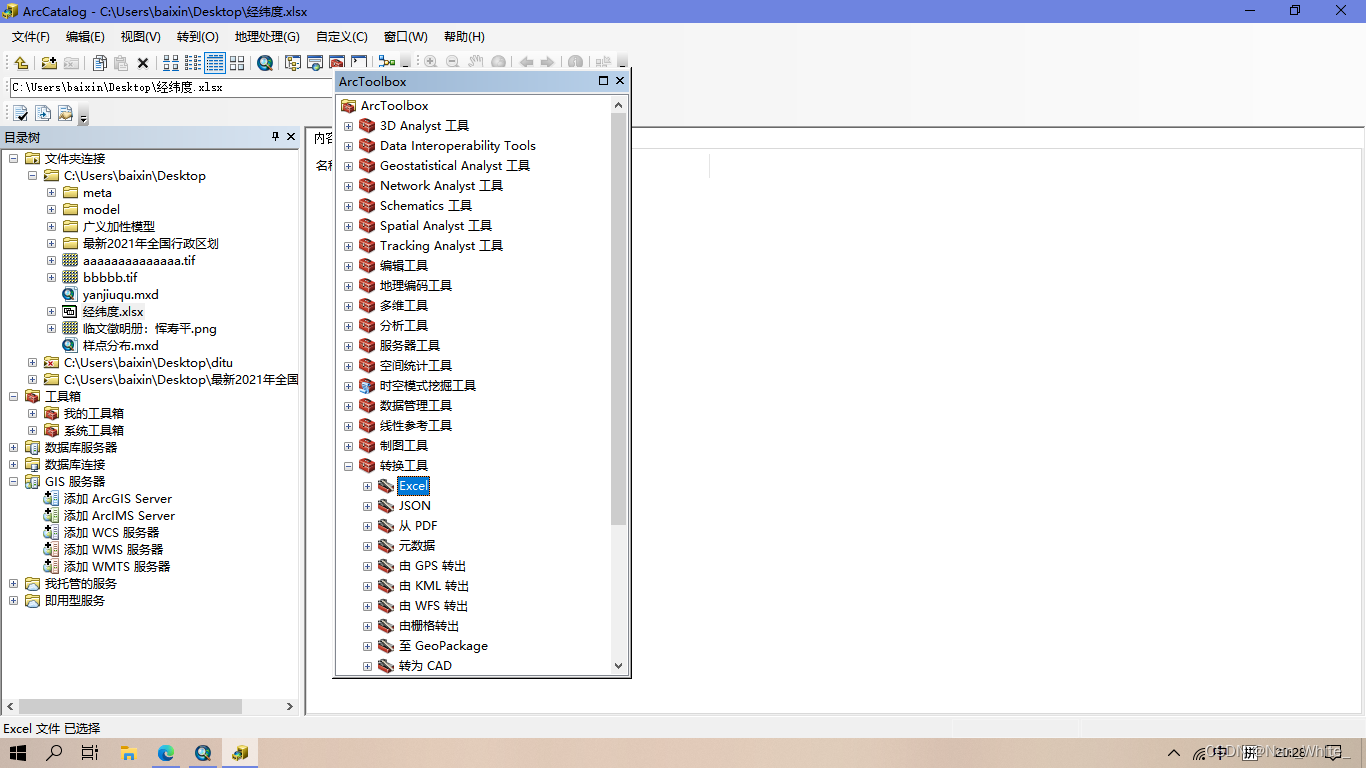Image resolution: width=1366 pixels, height=768 pixels.
Task: Select 样点分布.mxd in catalog tree
Action: click(x=121, y=346)
